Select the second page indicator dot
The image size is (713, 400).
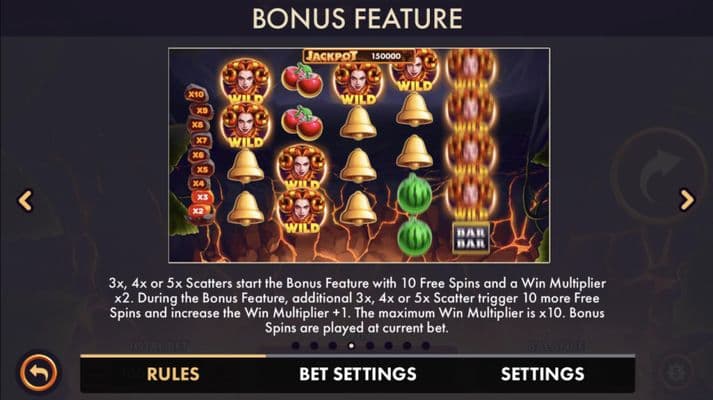coord(314,346)
